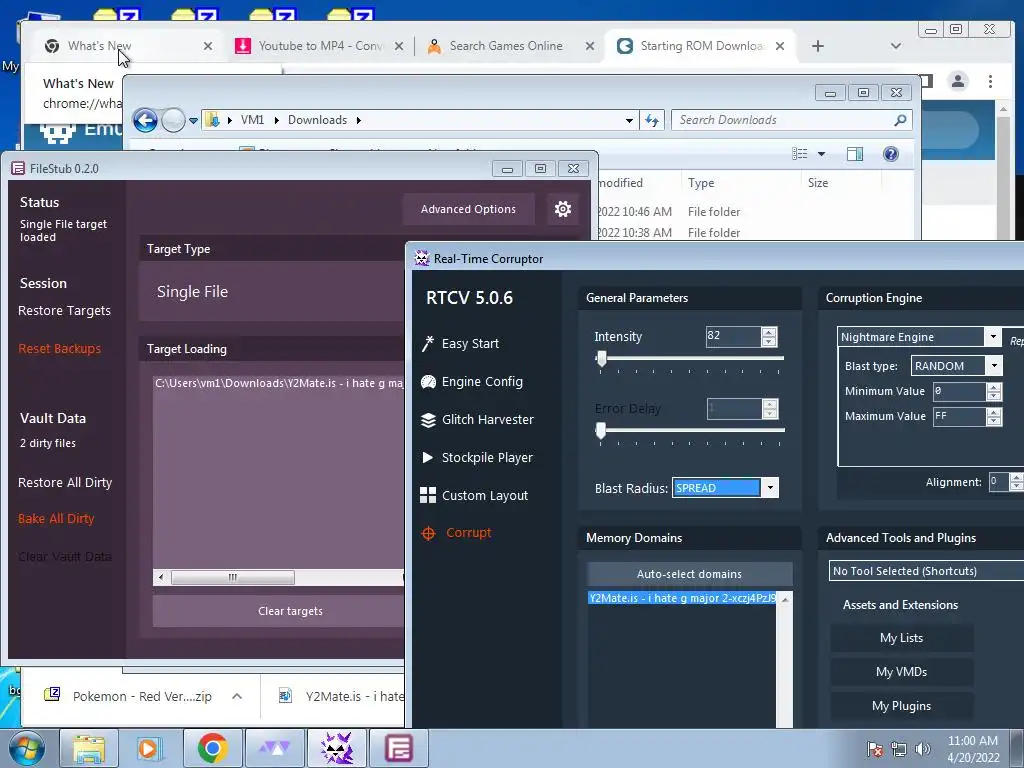This screenshot has height=768, width=1024.
Task: Click the network tray icon
Action: (x=899, y=749)
